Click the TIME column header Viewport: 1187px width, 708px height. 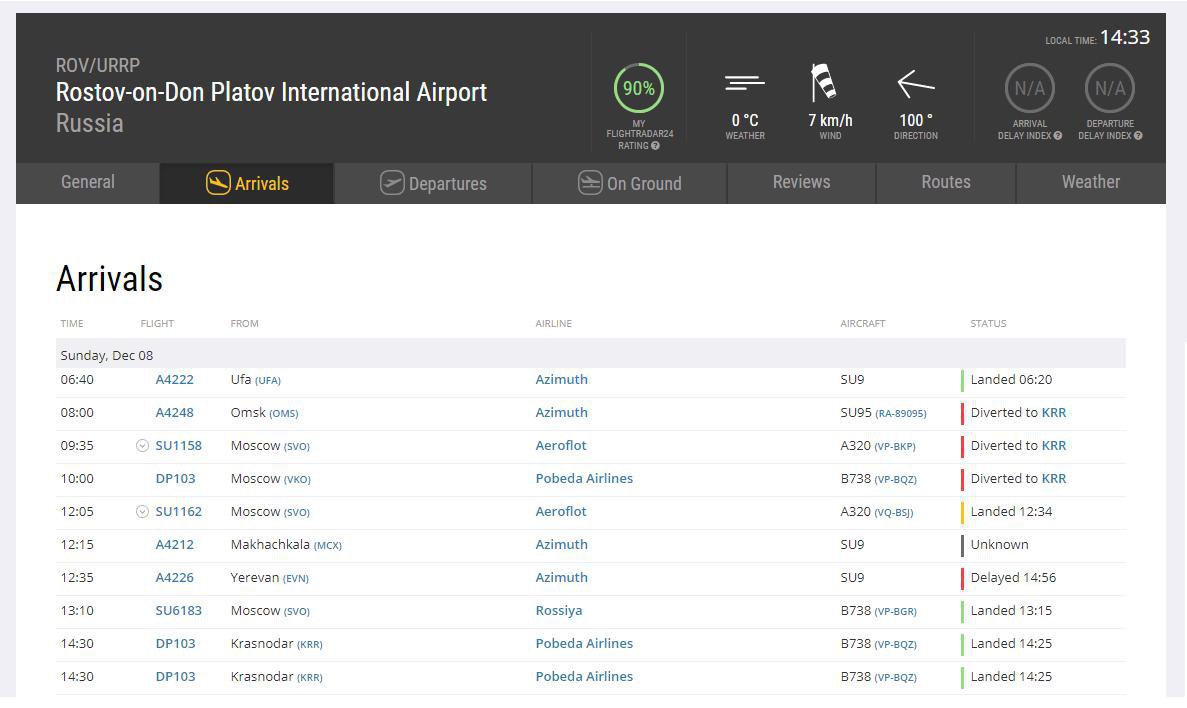tap(72, 323)
